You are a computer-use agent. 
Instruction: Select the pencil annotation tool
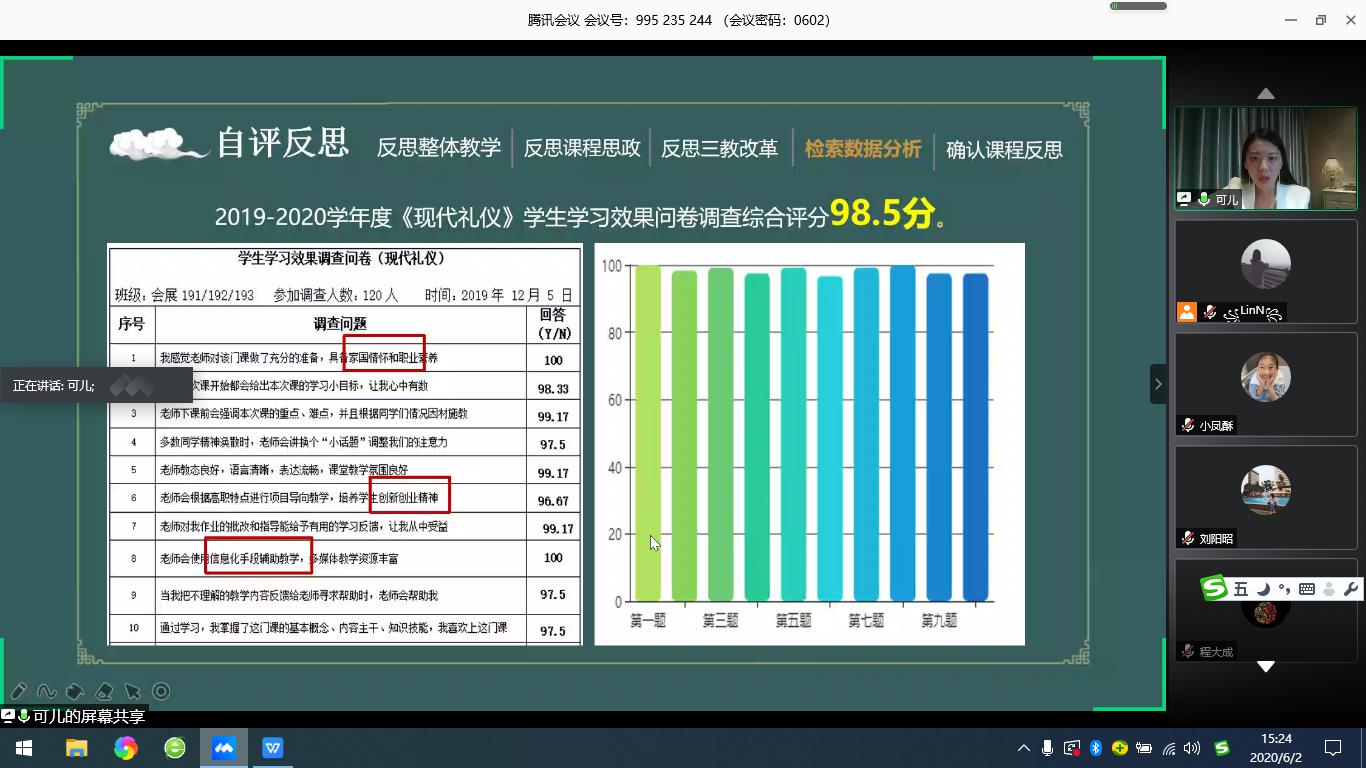(x=18, y=691)
